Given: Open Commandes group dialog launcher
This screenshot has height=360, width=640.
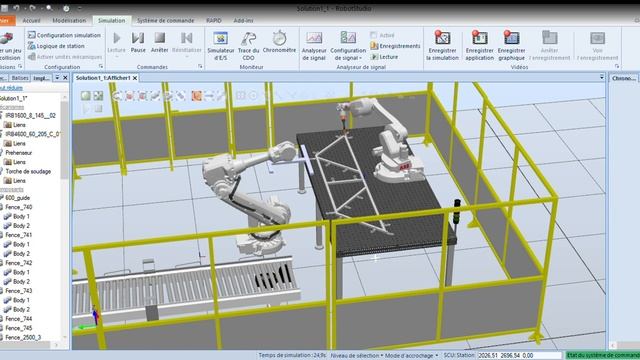Looking at the screenshot, I should click(200, 66).
